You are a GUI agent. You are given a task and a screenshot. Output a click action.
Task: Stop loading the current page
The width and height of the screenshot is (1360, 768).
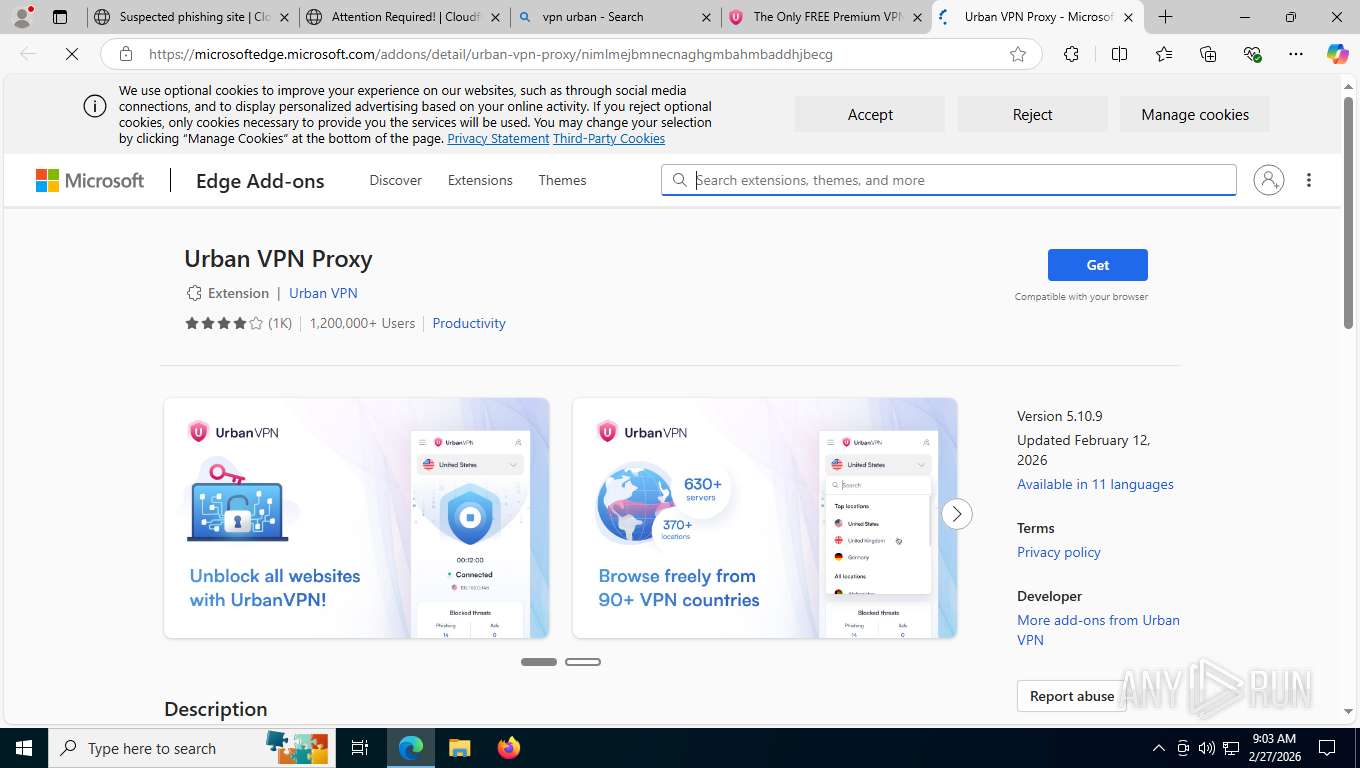click(72, 54)
